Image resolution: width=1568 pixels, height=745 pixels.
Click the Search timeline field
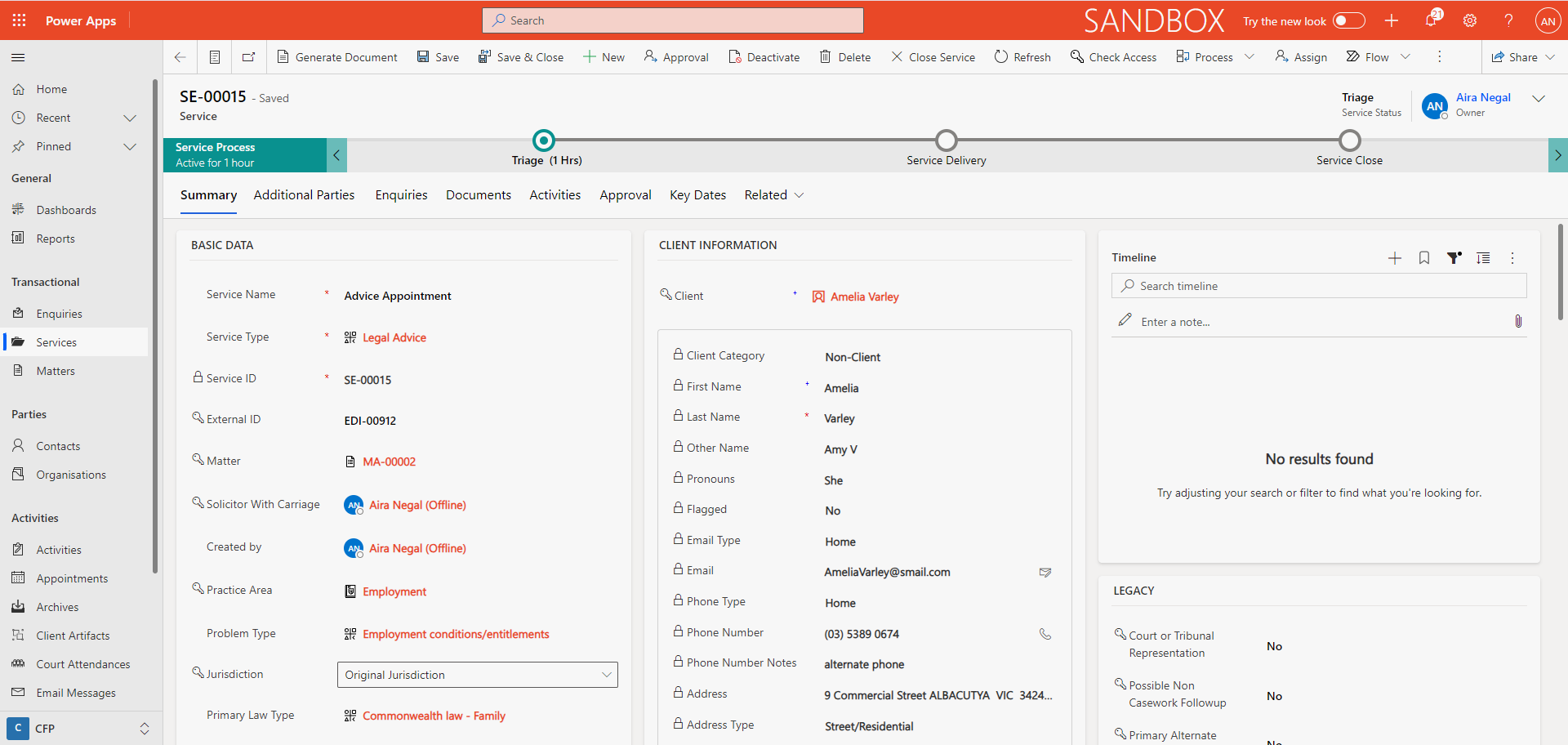pyautogui.click(x=1319, y=286)
